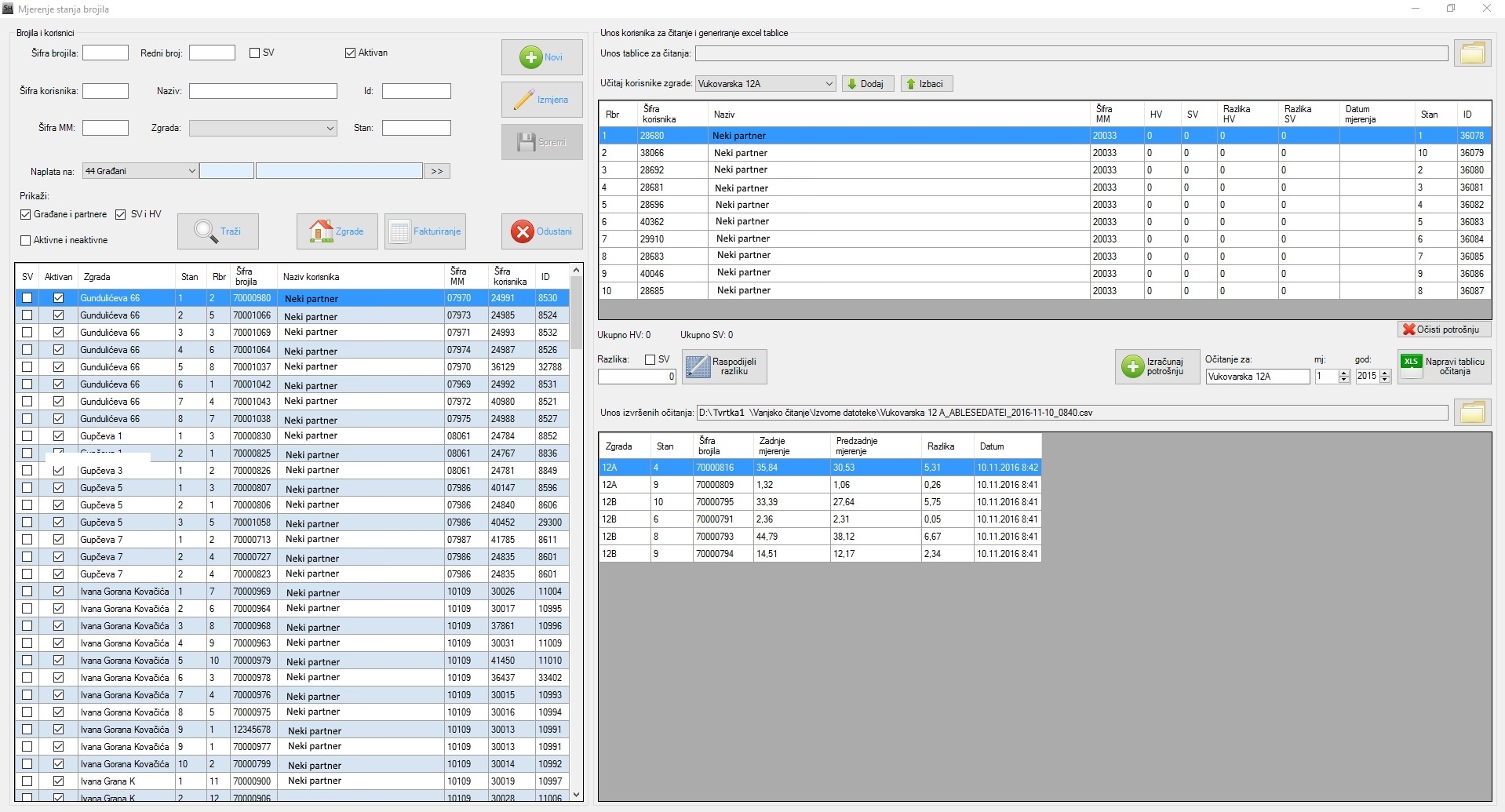Toggle Građane i partnere checkbox
The height and width of the screenshot is (812, 1505).
pos(25,215)
